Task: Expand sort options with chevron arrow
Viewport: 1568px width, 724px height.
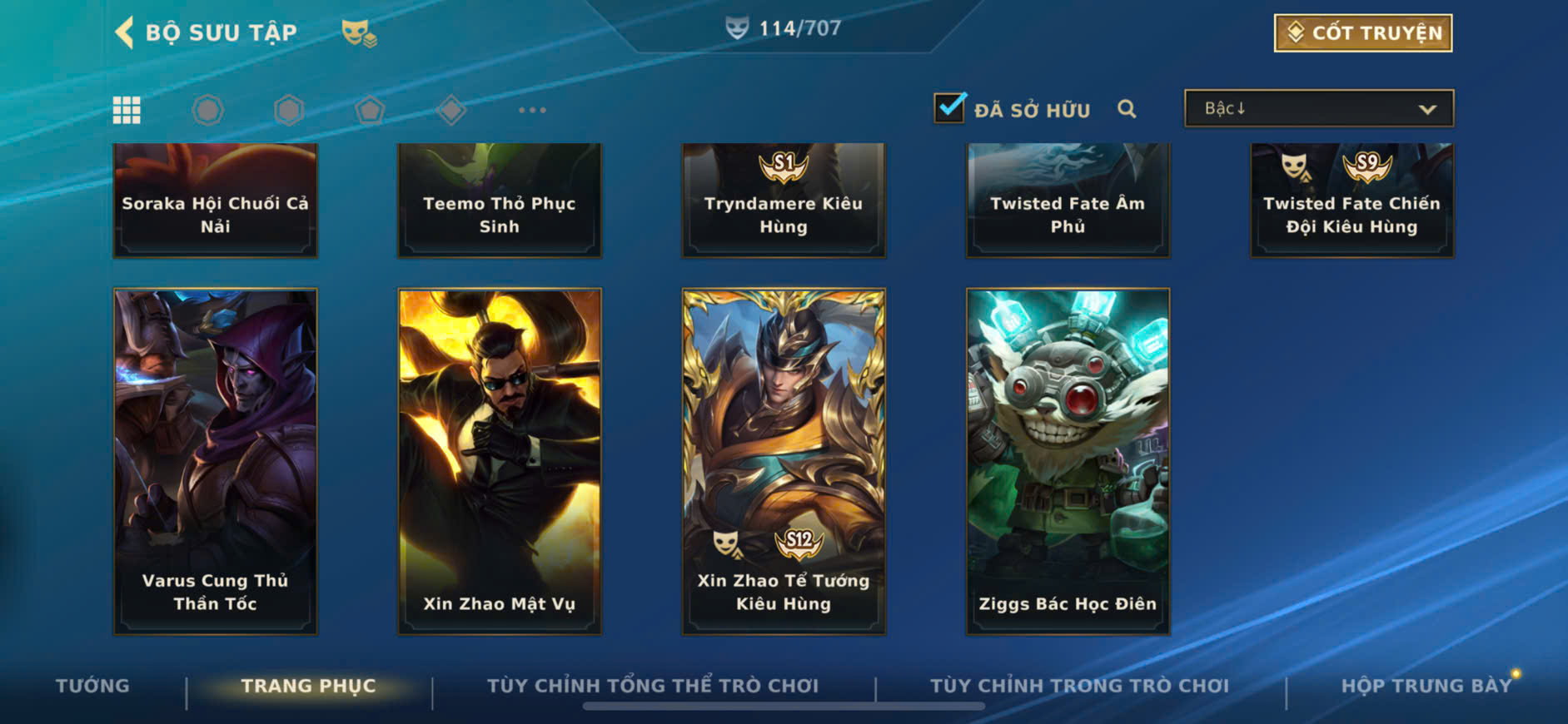Action: 1427,109
